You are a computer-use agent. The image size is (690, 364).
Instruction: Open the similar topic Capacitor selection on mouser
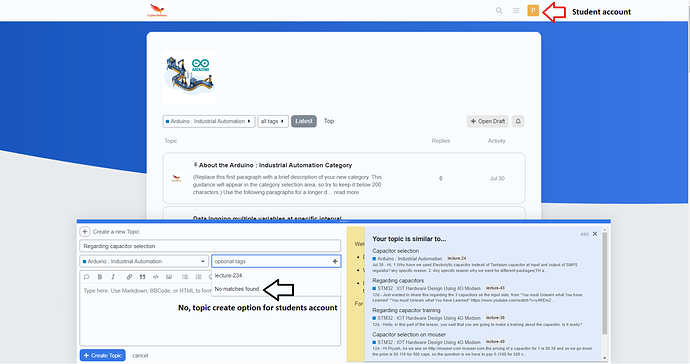pyautogui.click(x=409, y=335)
